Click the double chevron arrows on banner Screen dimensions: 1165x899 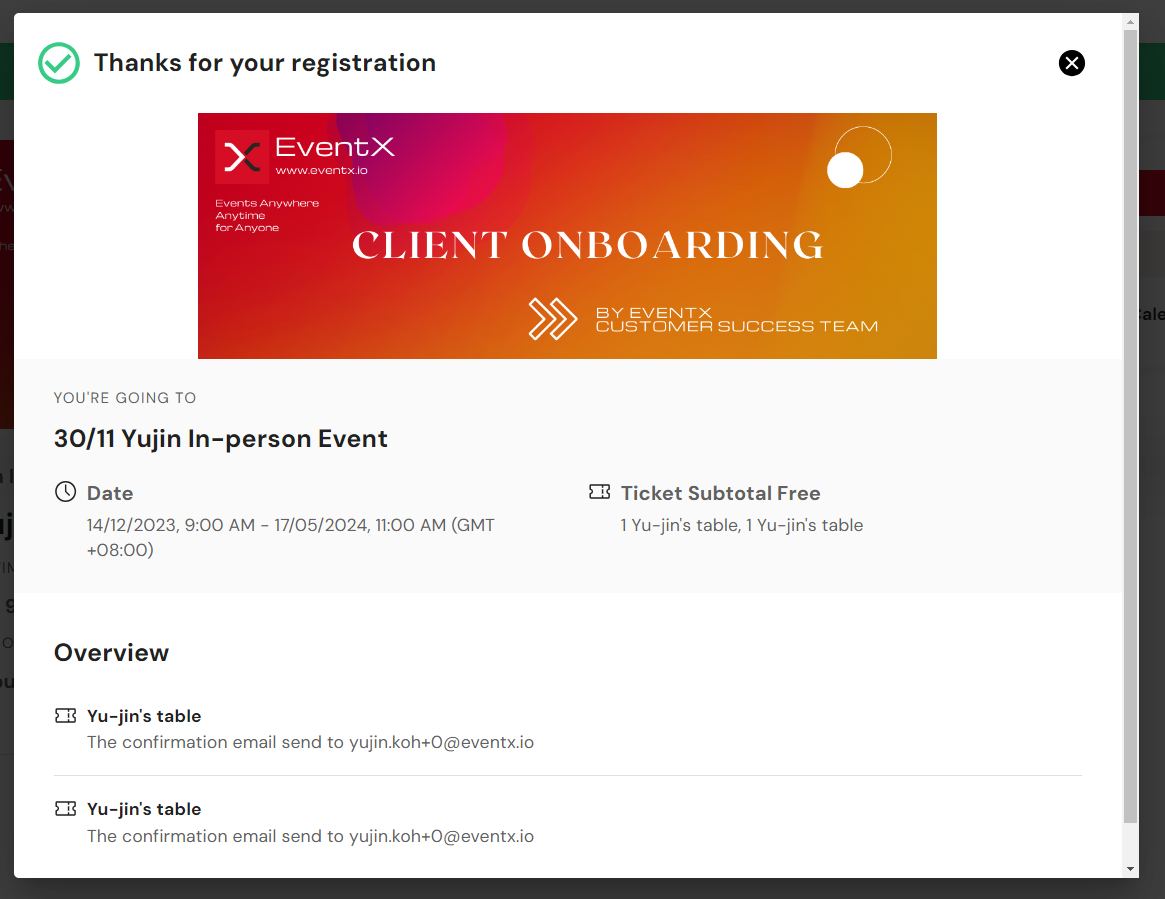[552, 319]
